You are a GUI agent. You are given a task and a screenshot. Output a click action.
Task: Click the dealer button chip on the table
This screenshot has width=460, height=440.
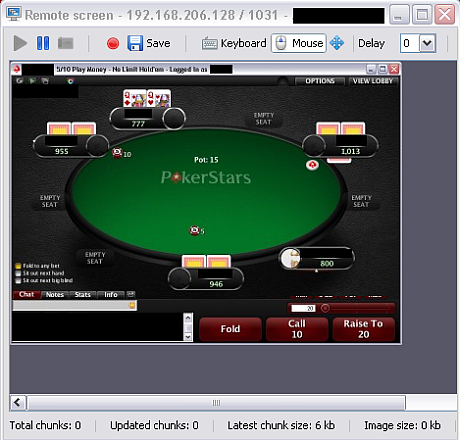(x=312, y=165)
